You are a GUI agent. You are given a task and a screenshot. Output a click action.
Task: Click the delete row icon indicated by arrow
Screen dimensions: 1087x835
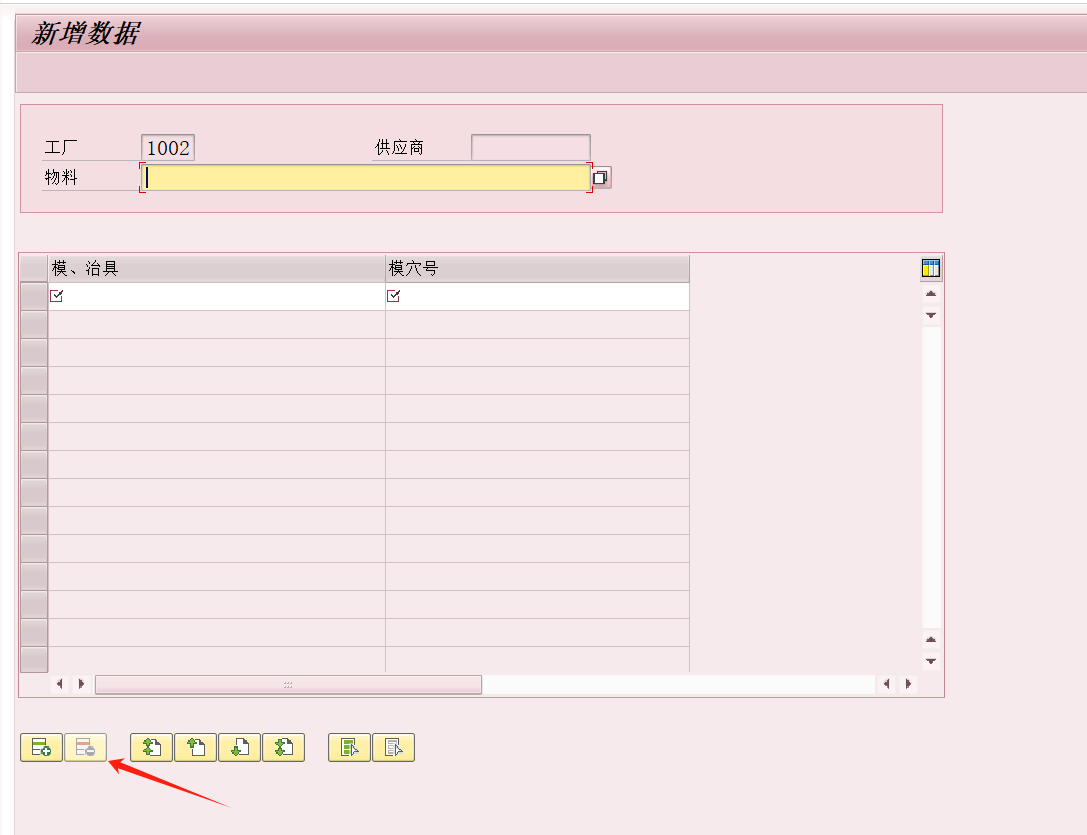click(x=86, y=747)
